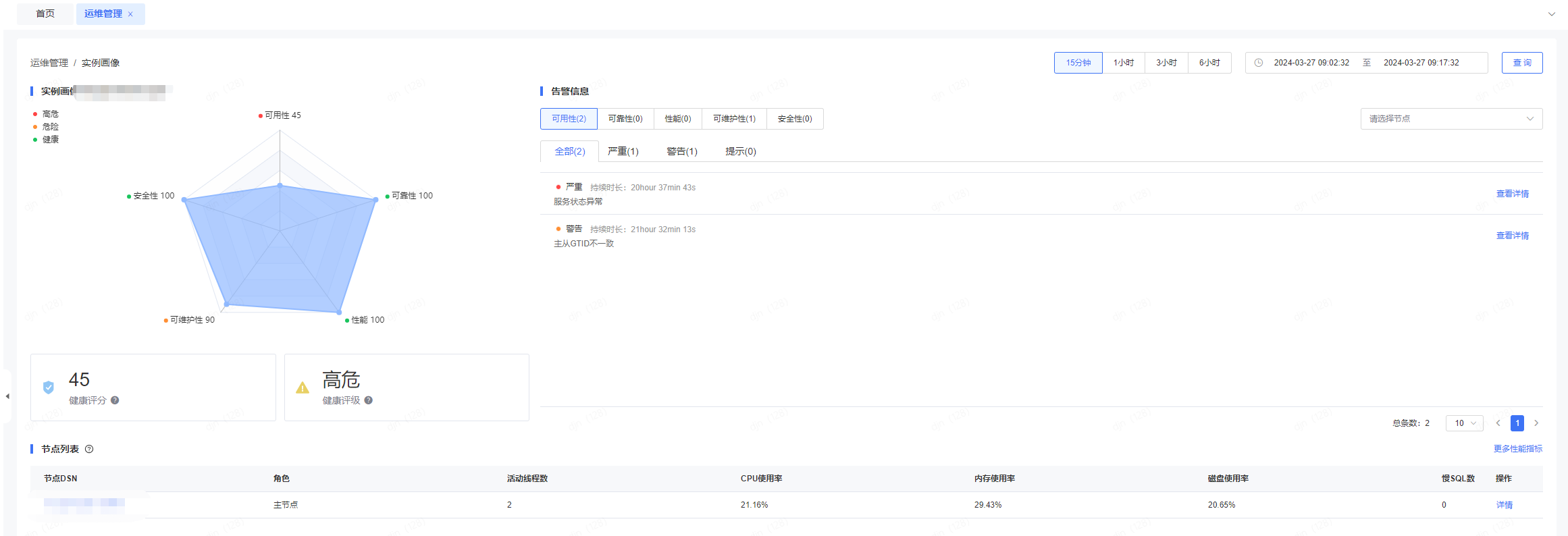Switch to 可维护性(1) alert category
The width and height of the screenshot is (1568, 536).
coord(734,119)
